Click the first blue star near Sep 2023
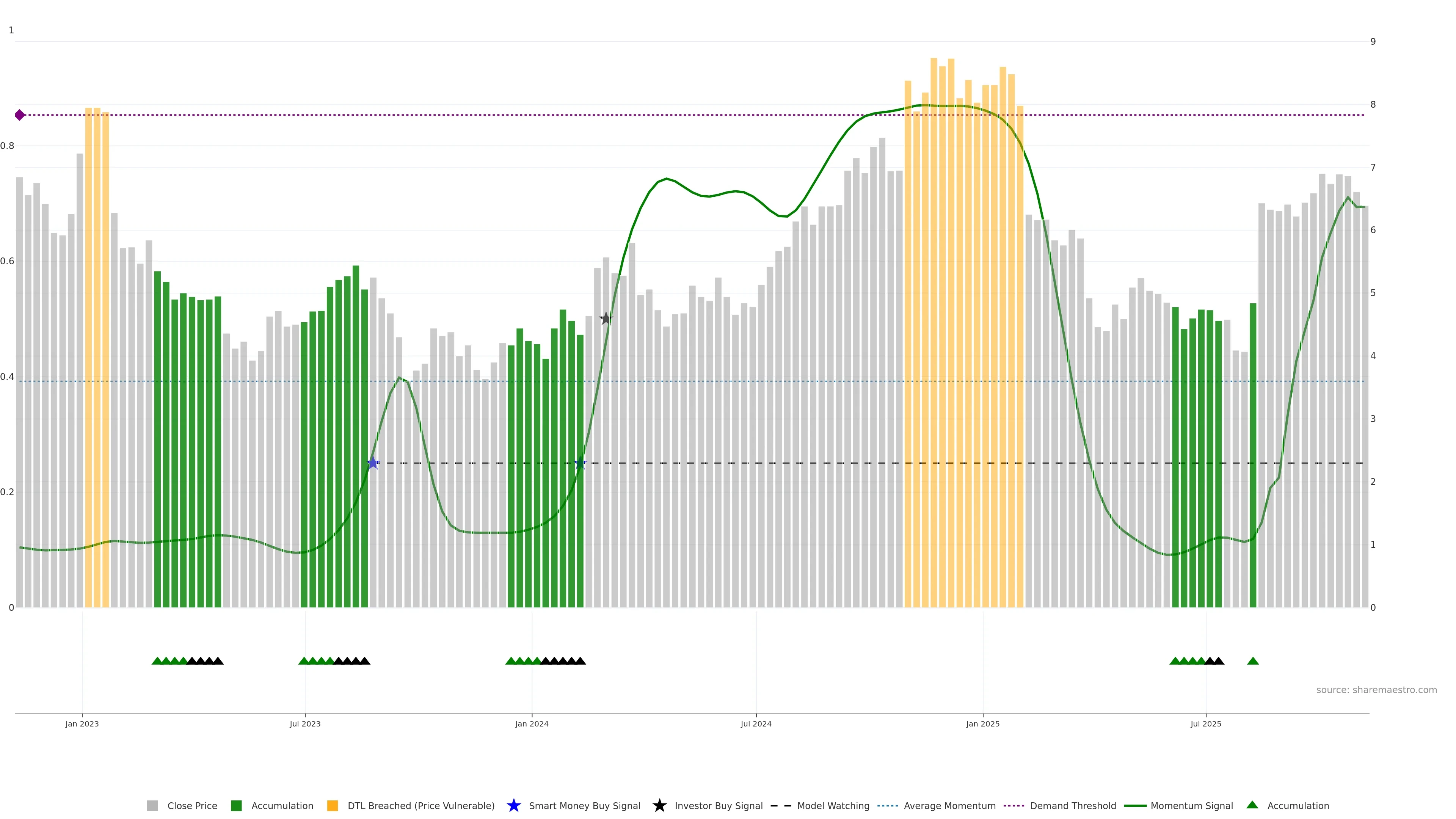Viewport: 1456px width, 819px height. tap(373, 463)
